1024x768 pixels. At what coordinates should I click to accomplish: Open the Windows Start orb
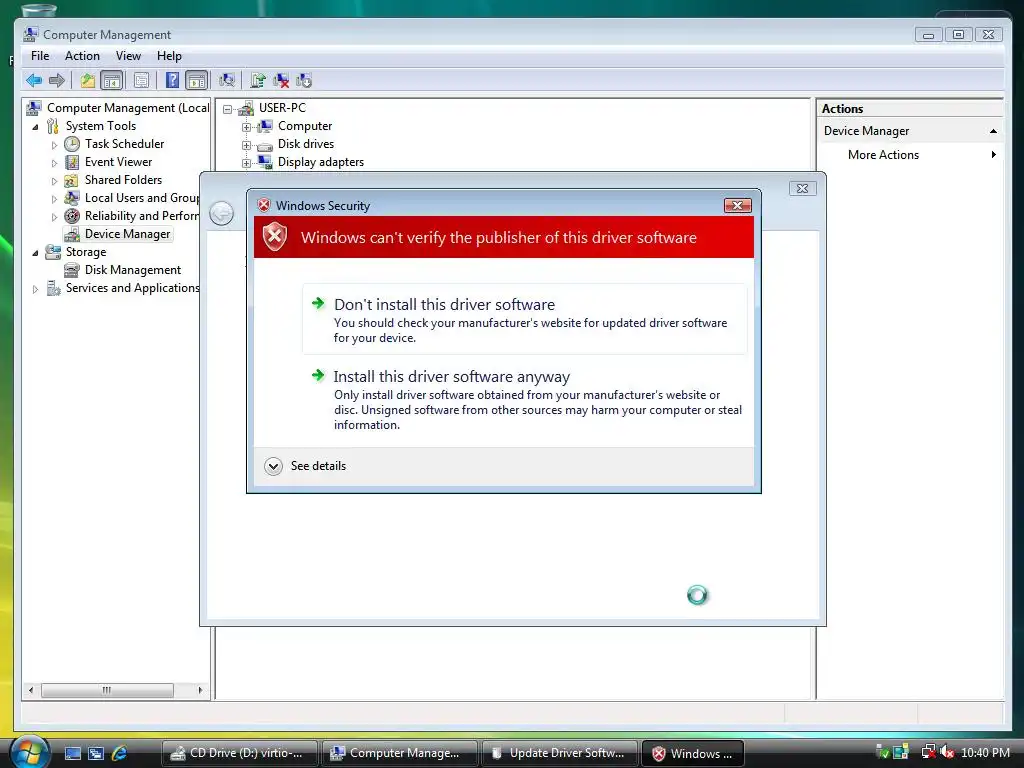pyautogui.click(x=29, y=752)
